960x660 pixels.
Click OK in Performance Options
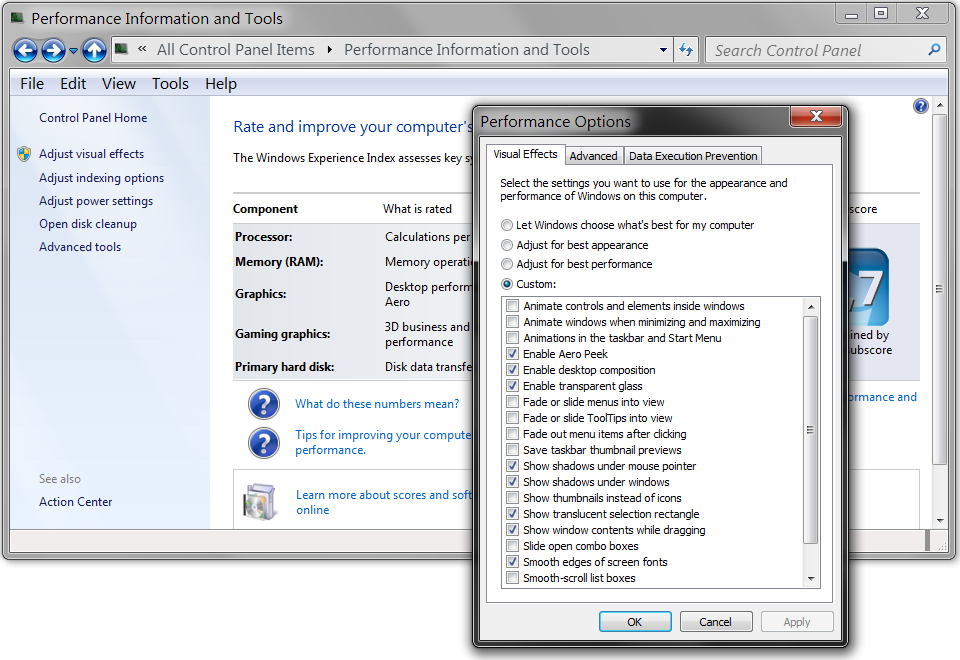635,621
